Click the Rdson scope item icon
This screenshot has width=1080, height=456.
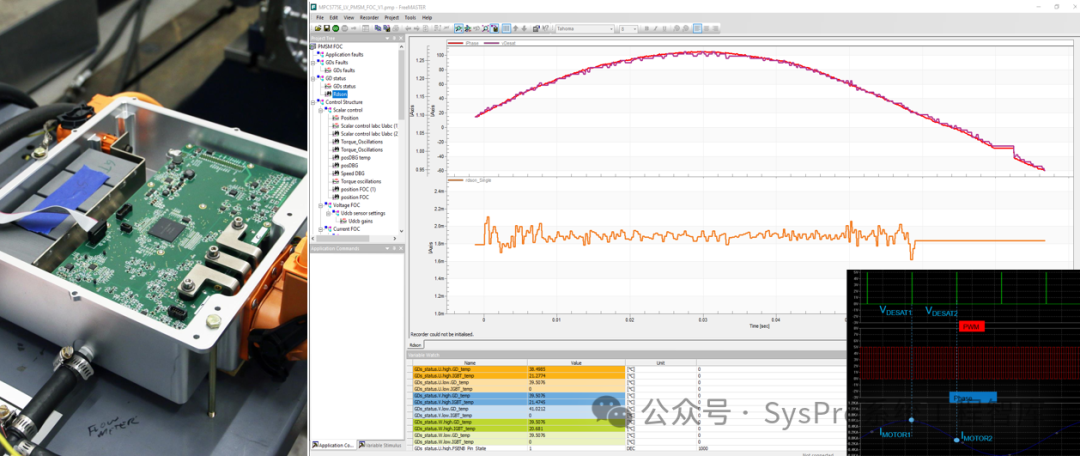coord(328,94)
